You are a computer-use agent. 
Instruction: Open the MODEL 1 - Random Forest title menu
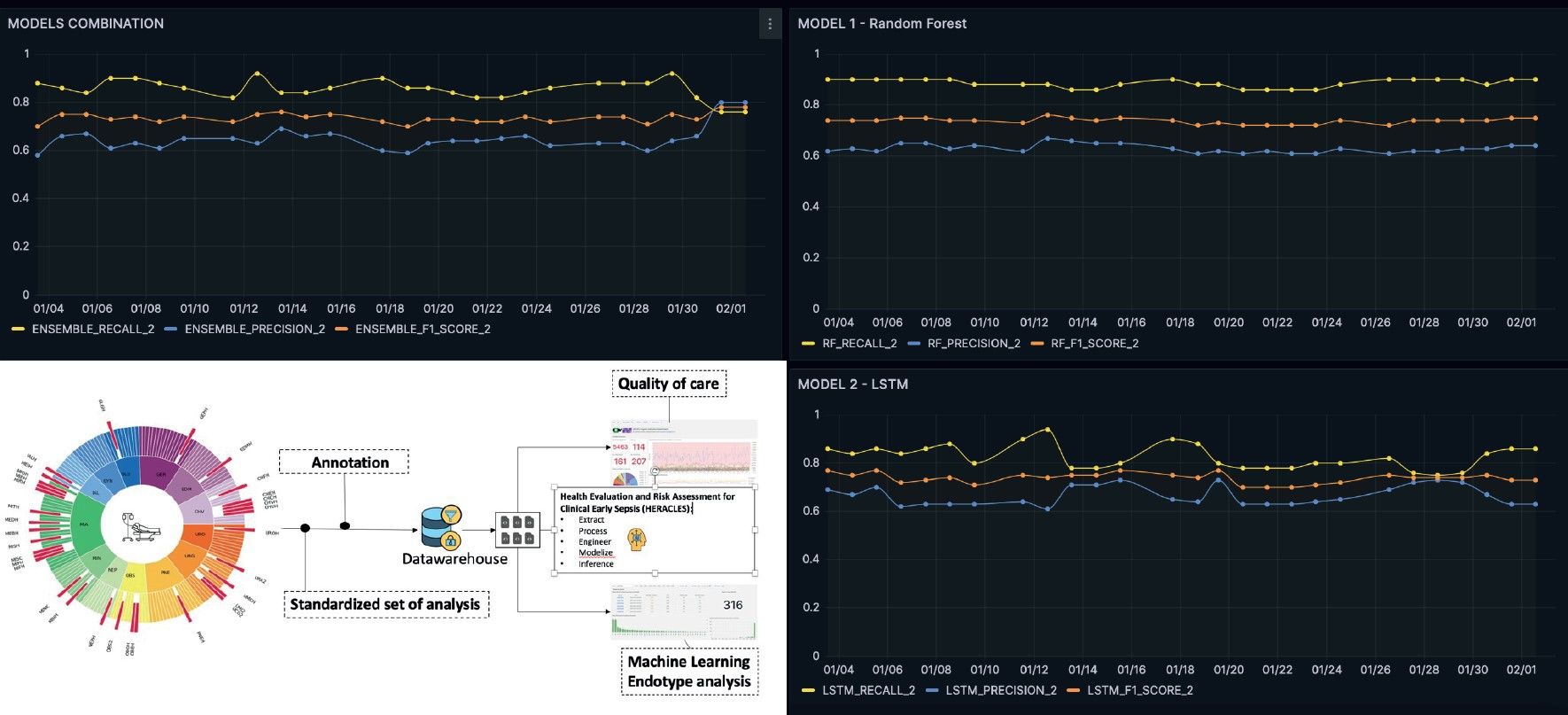pos(881,24)
